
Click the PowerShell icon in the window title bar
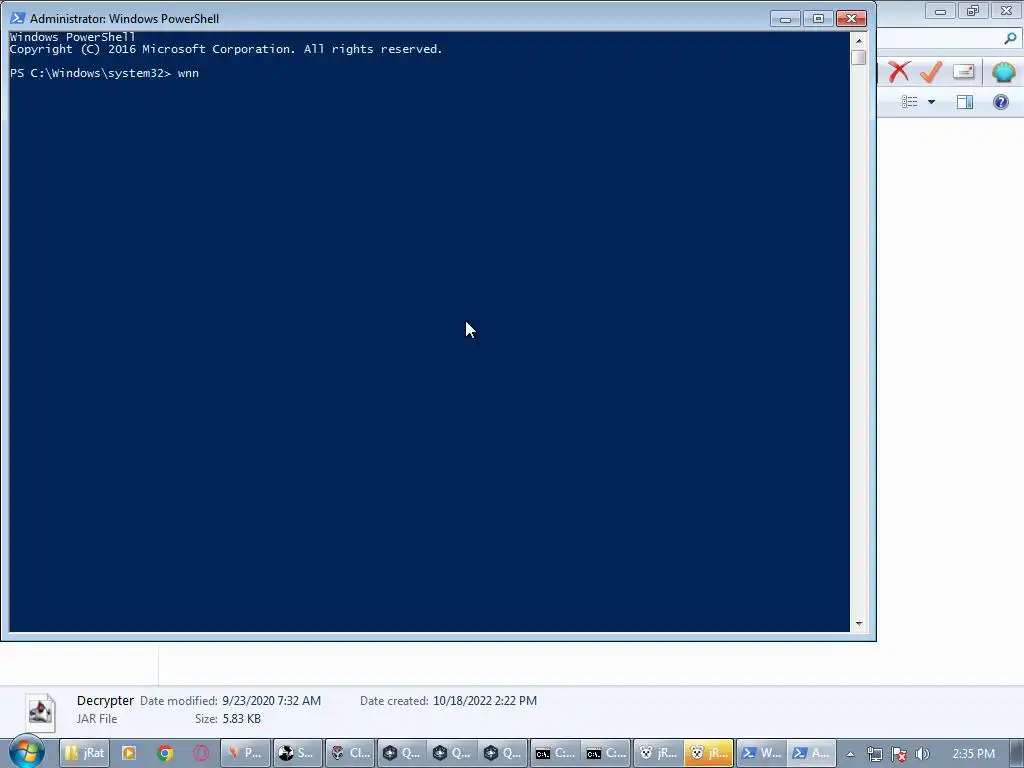tap(17, 18)
